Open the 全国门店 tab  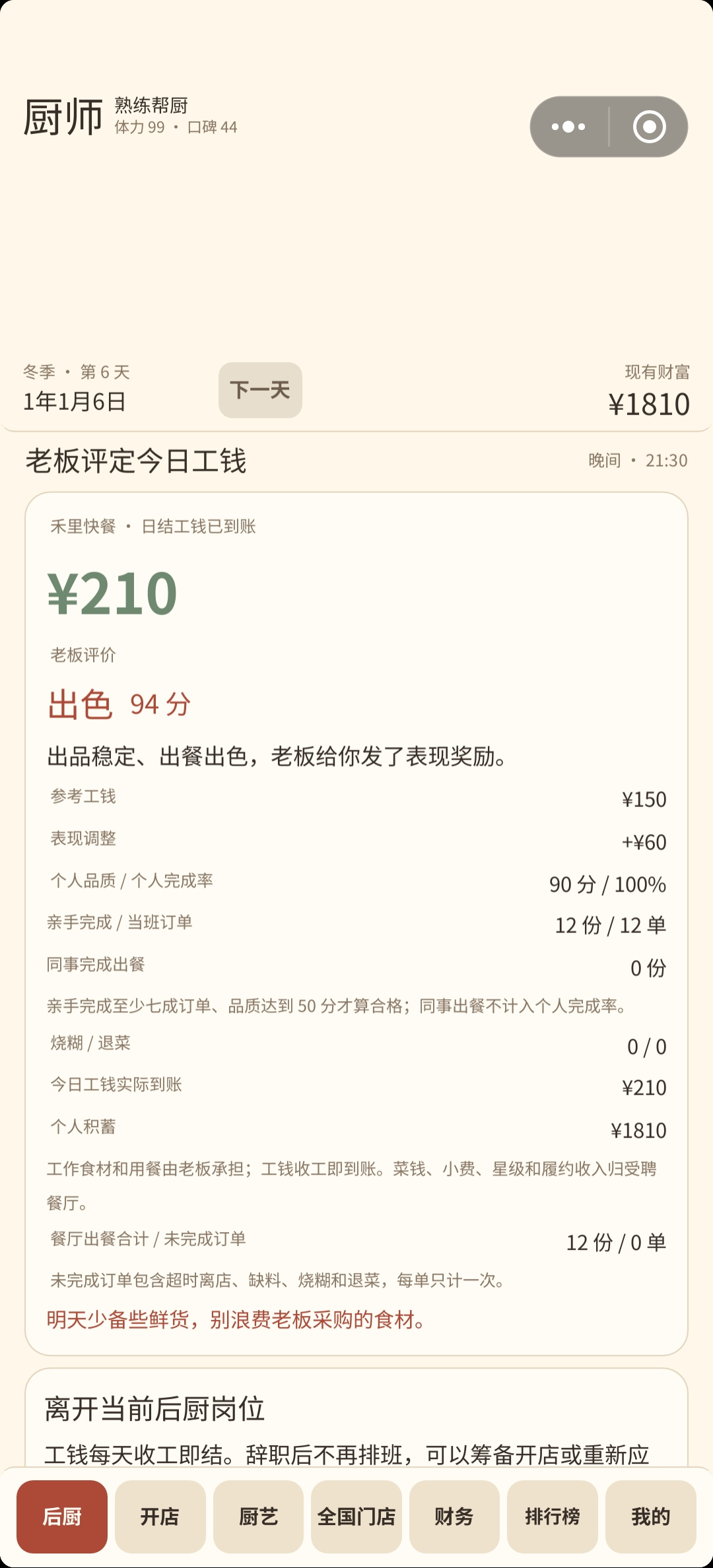point(356,1517)
